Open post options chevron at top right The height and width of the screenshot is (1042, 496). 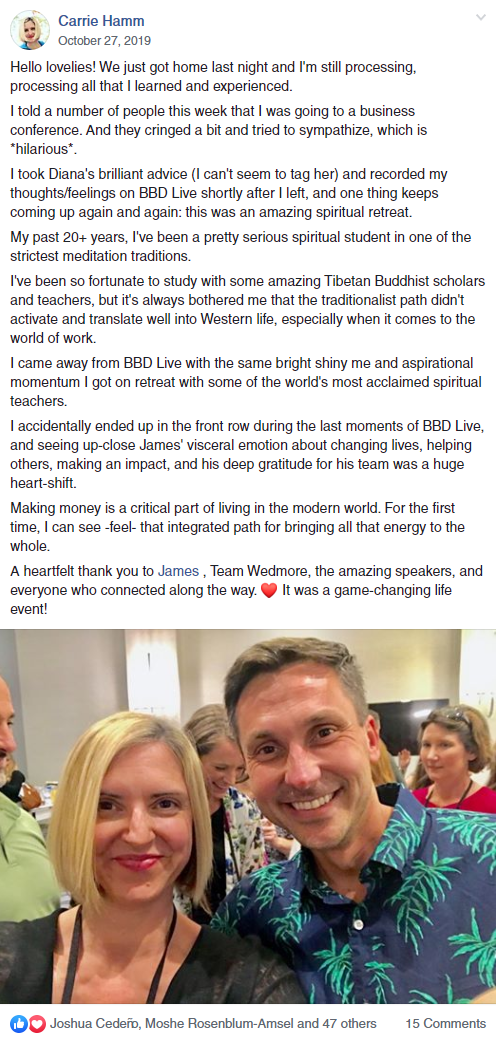481,17
